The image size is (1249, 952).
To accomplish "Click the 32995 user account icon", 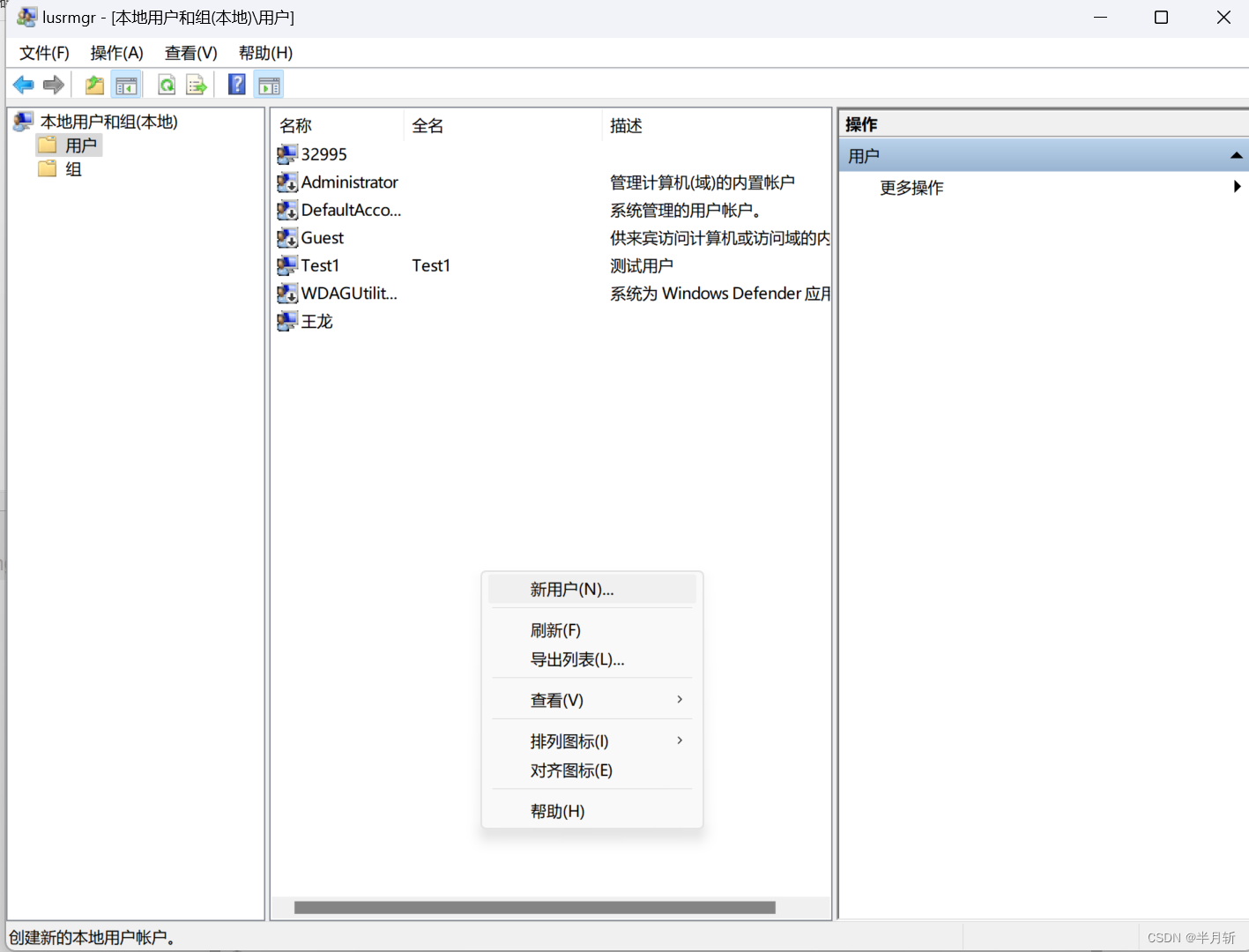I will (287, 154).
